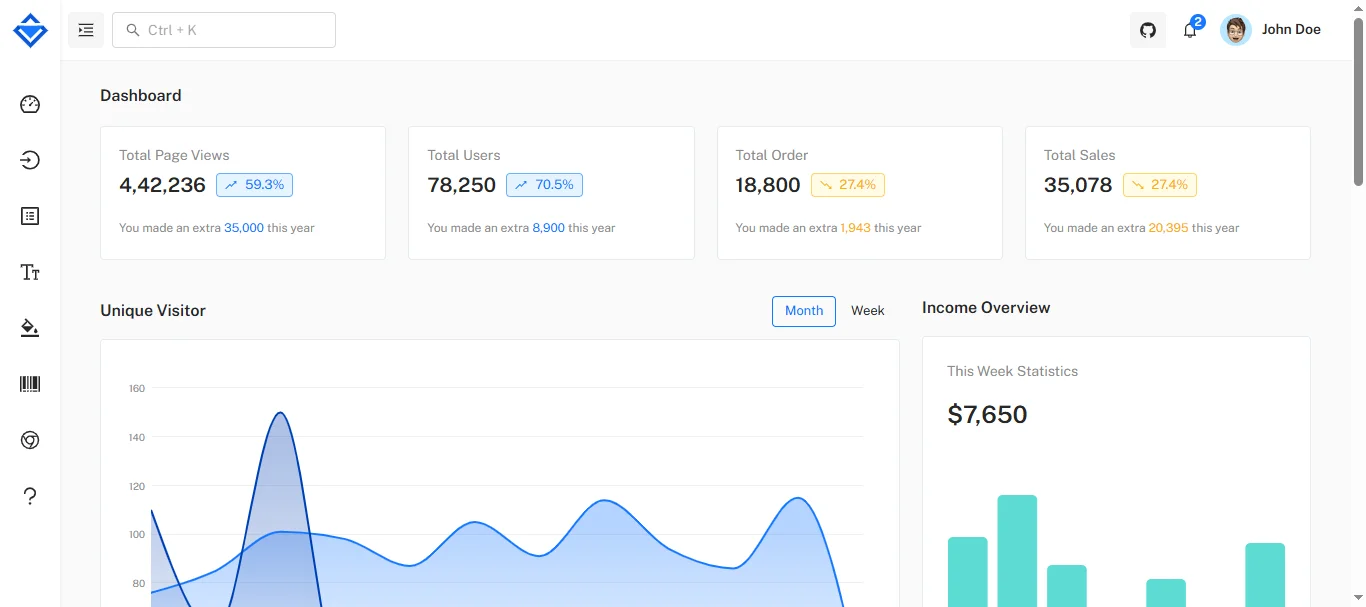Image resolution: width=1366 pixels, height=607 pixels.
Task: Click the $7,650 income amount
Action: coord(987,415)
